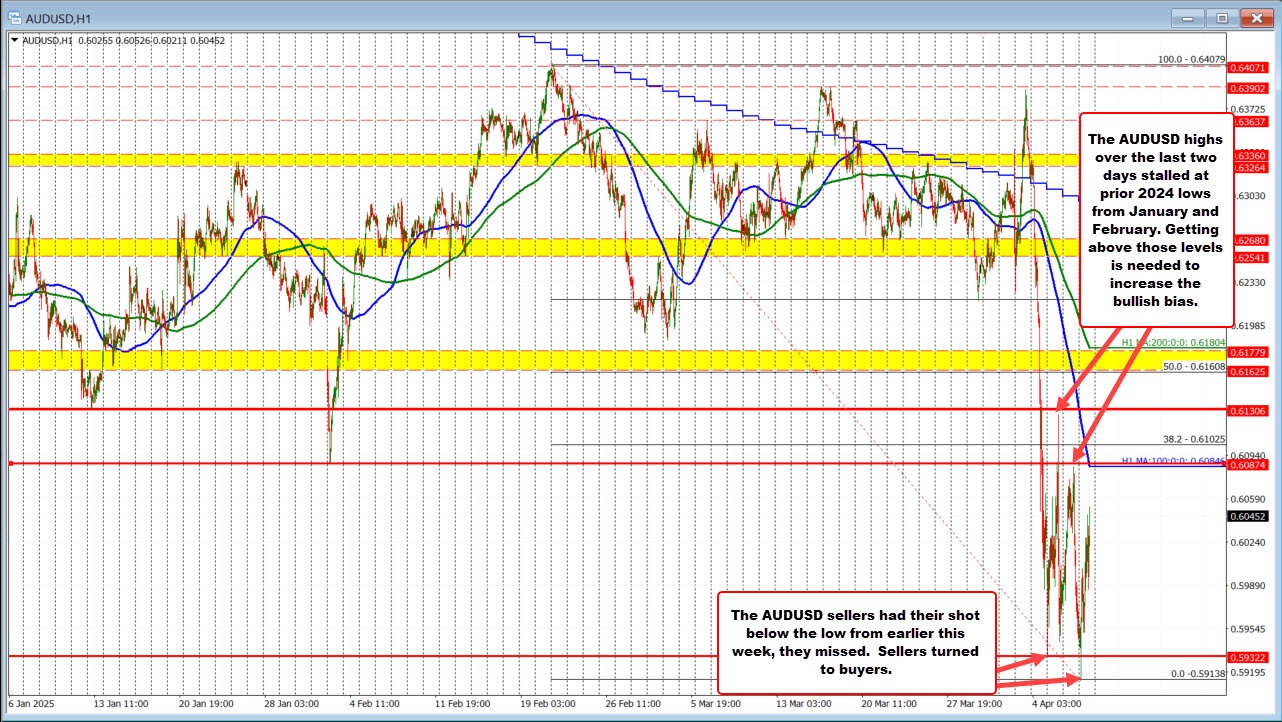
Task: Click the date label 28 Jan 03:00
Action: (x=292, y=703)
